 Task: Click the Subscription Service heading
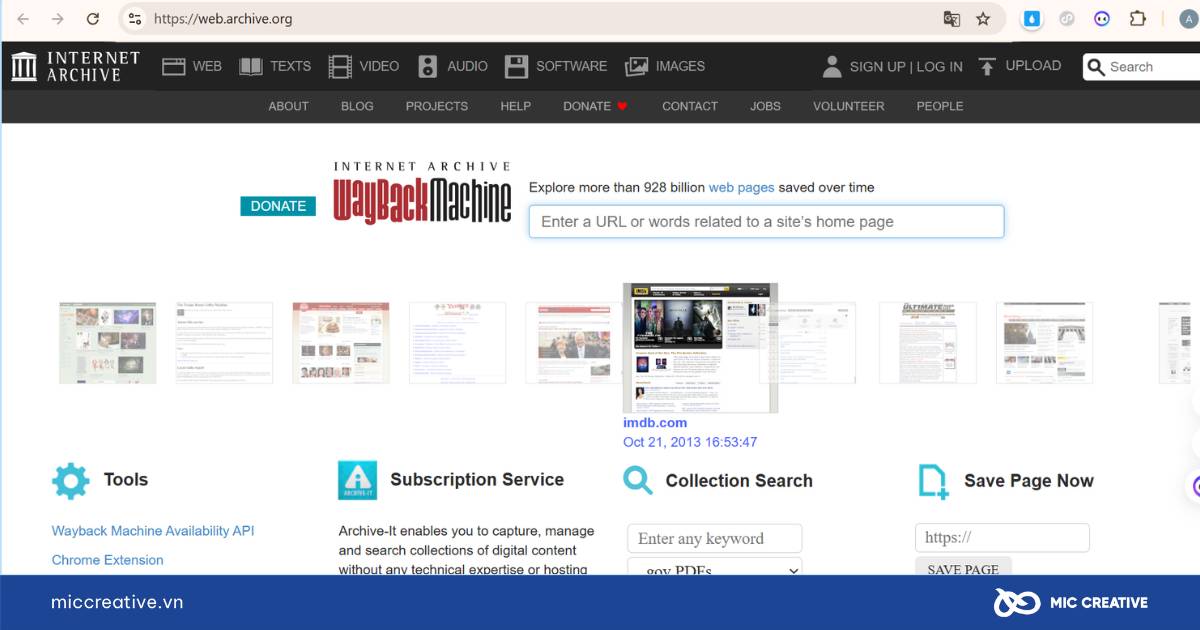click(477, 480)
